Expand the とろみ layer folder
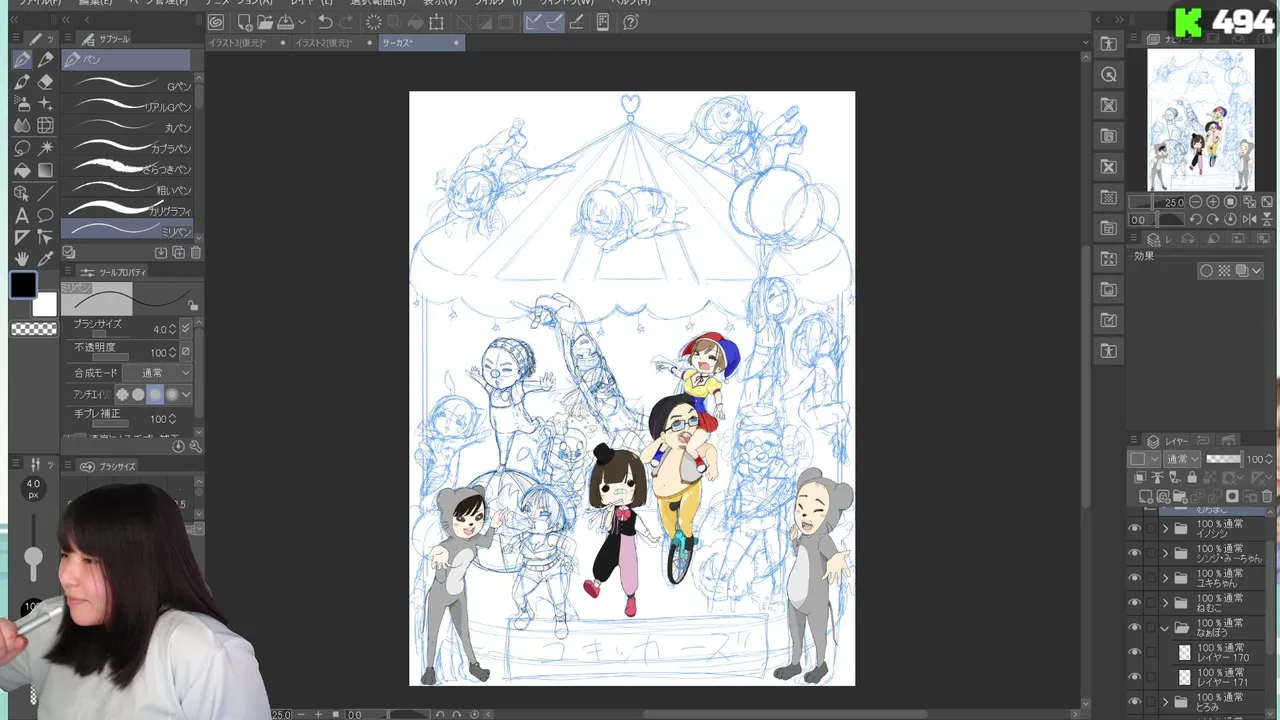Image resolution: width=1280 pixels, height=720 pixels. click(x=1165, y=702)
